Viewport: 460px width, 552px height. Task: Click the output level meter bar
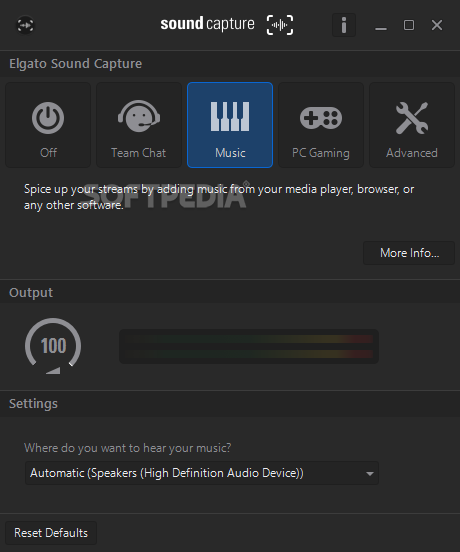click(249, 346)
